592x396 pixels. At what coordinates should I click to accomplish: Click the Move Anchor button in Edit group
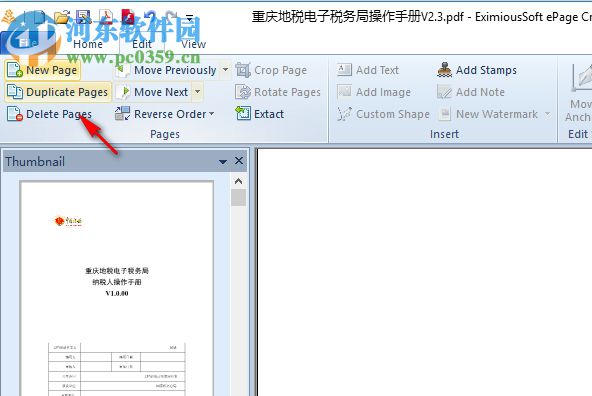[579, 93]
